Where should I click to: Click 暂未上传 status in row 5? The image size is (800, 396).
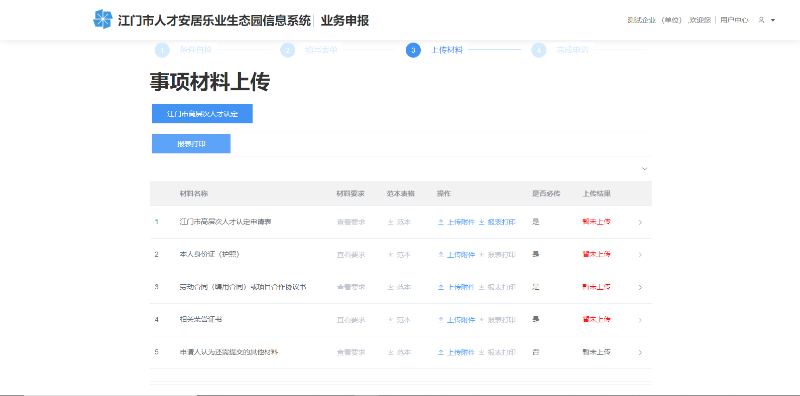[596, 353]
